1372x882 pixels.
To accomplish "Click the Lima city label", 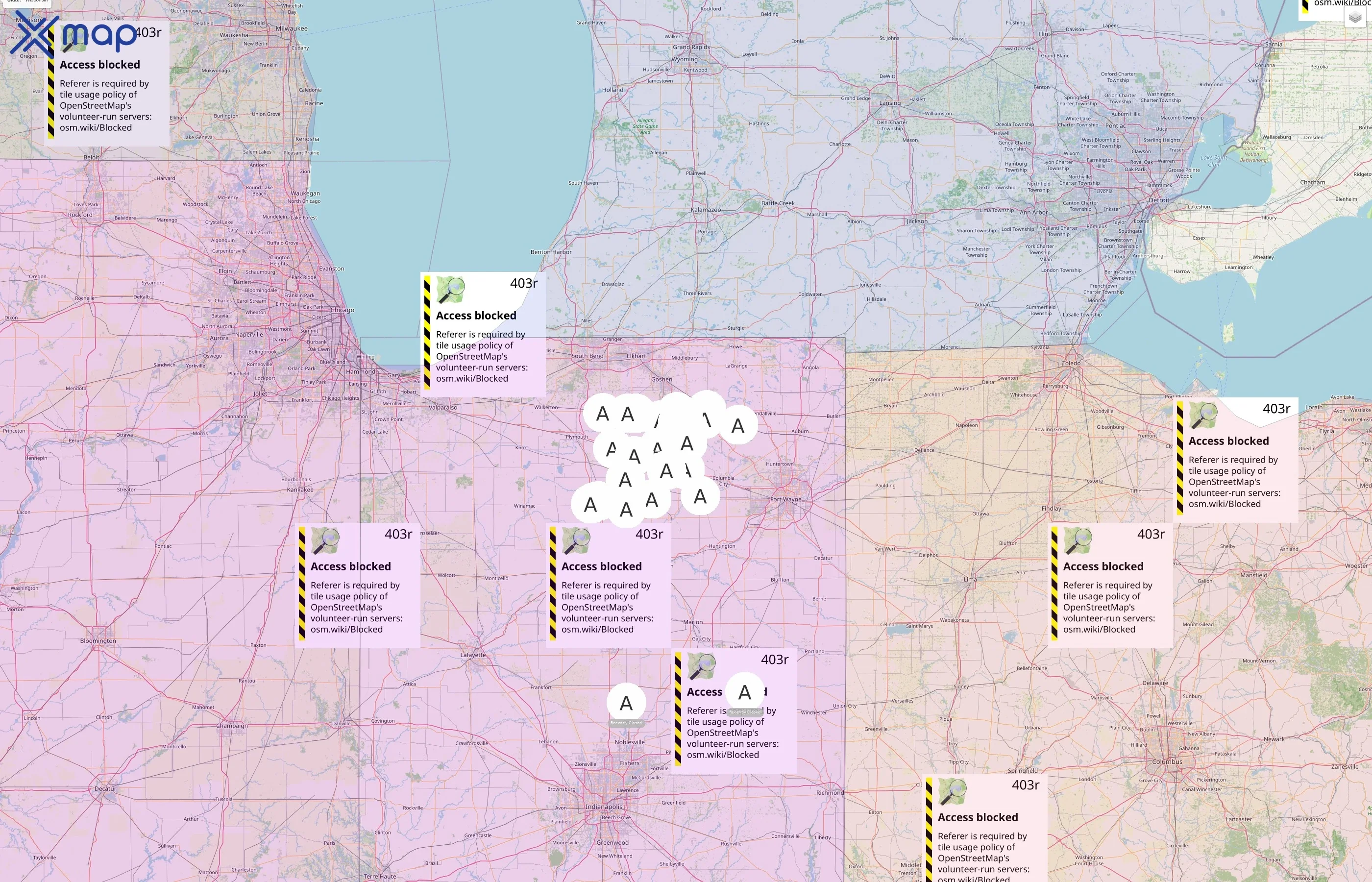I will (x=970, y=580).
